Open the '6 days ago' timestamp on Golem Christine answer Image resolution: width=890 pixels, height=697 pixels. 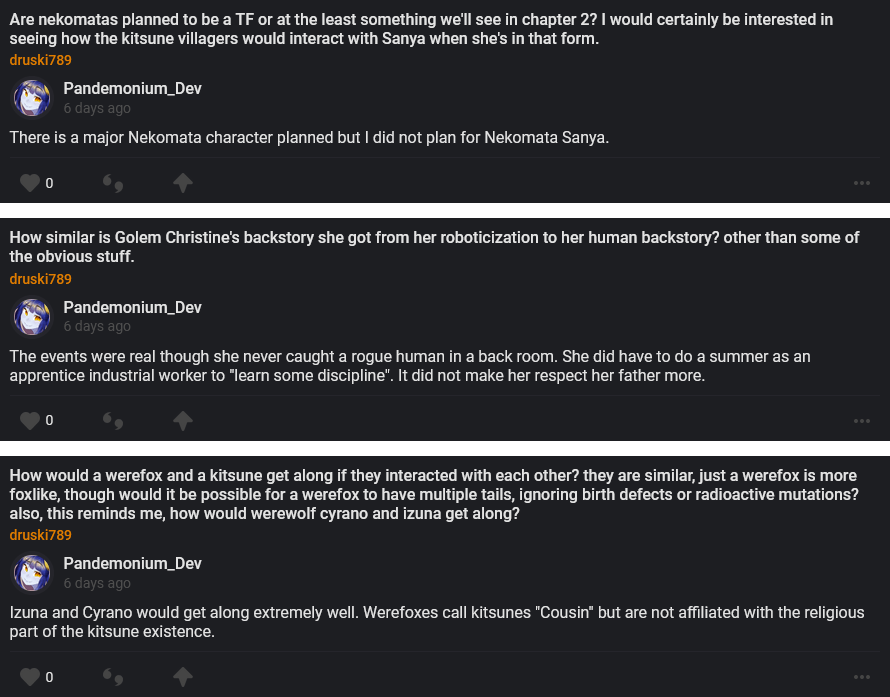(x=97, y=326)
